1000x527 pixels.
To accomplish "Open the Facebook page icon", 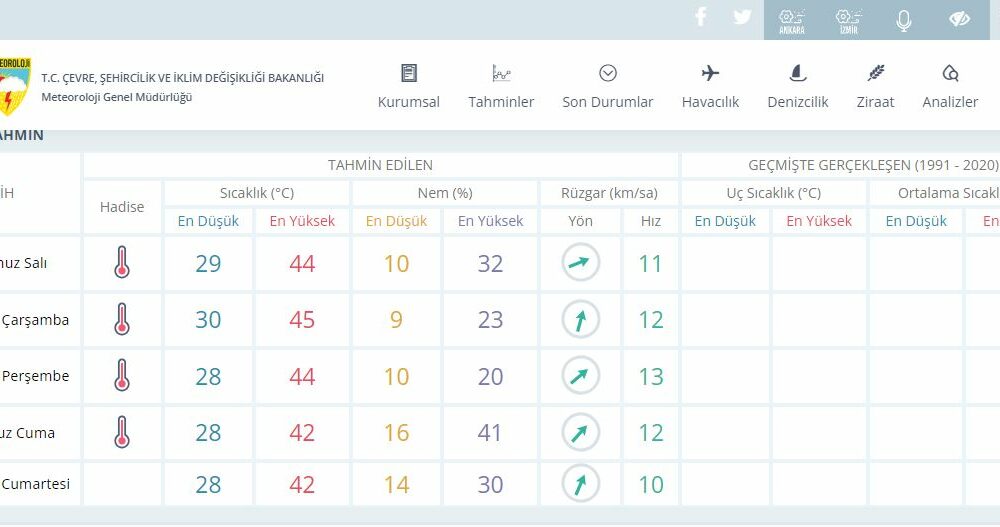I will point(700,17).
